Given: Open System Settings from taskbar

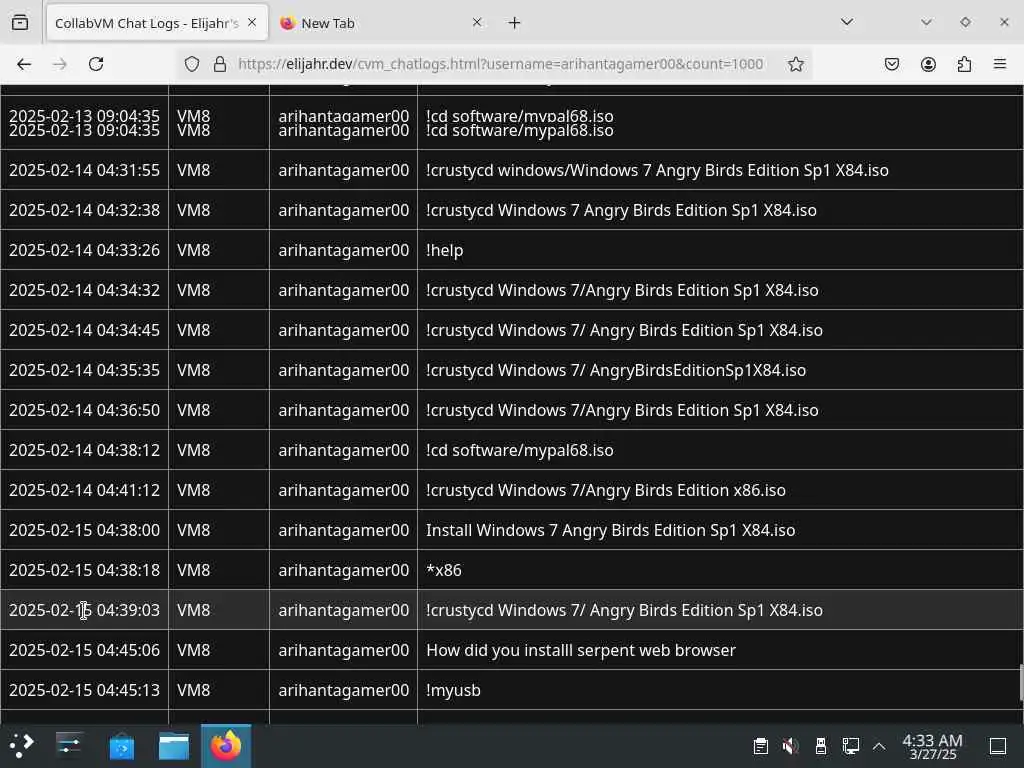Looking at the screenshot, I should pos(69,746).
